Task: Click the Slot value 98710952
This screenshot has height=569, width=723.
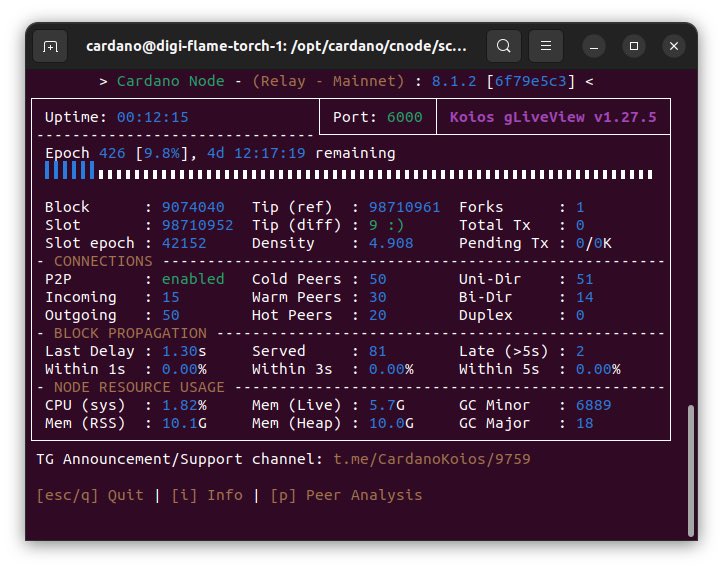Action: (x=197, y=225)
